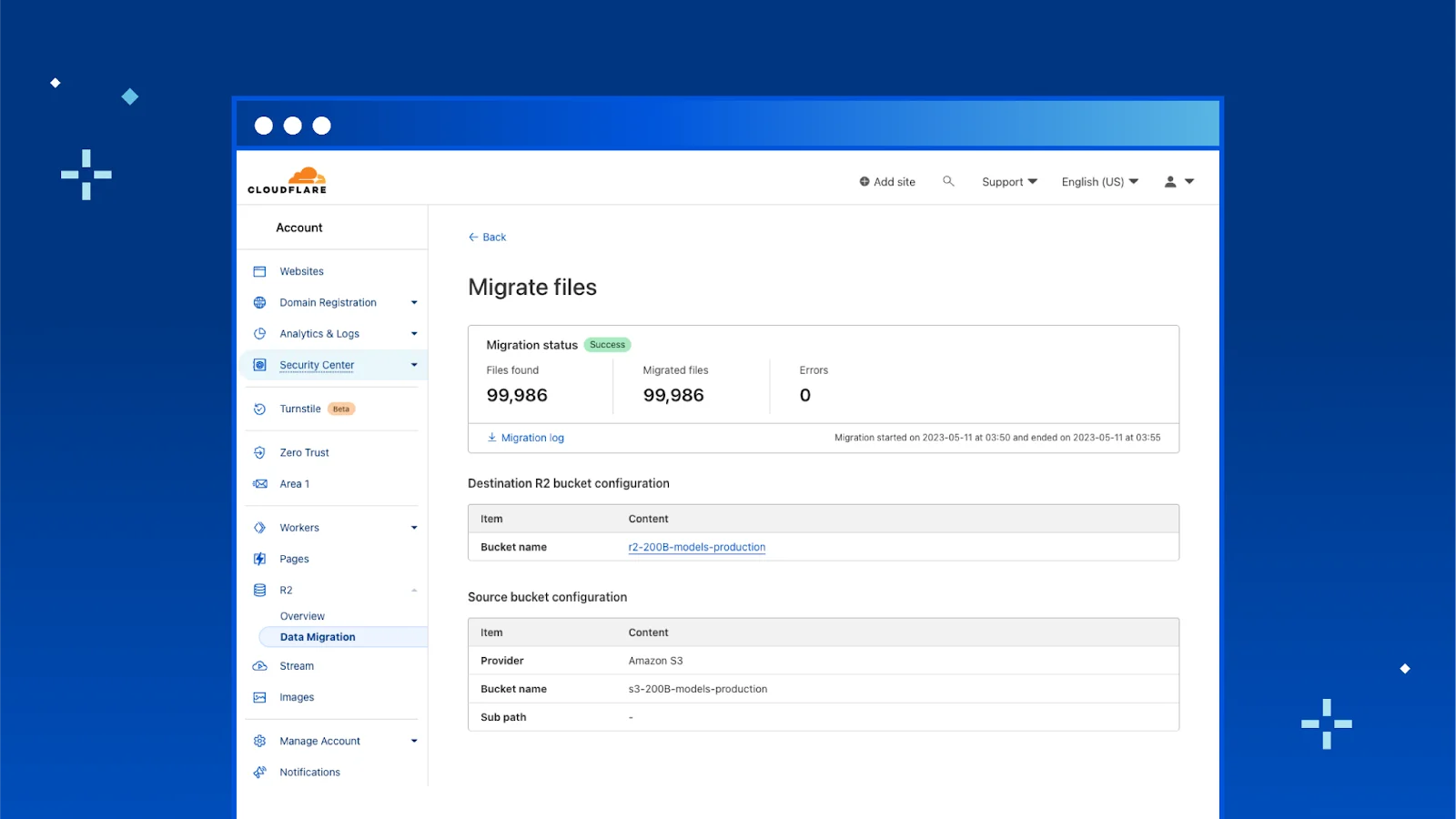Expand the Security Center submenu arrow
This screenshot has height=819, width=1456.
(414, 365)
